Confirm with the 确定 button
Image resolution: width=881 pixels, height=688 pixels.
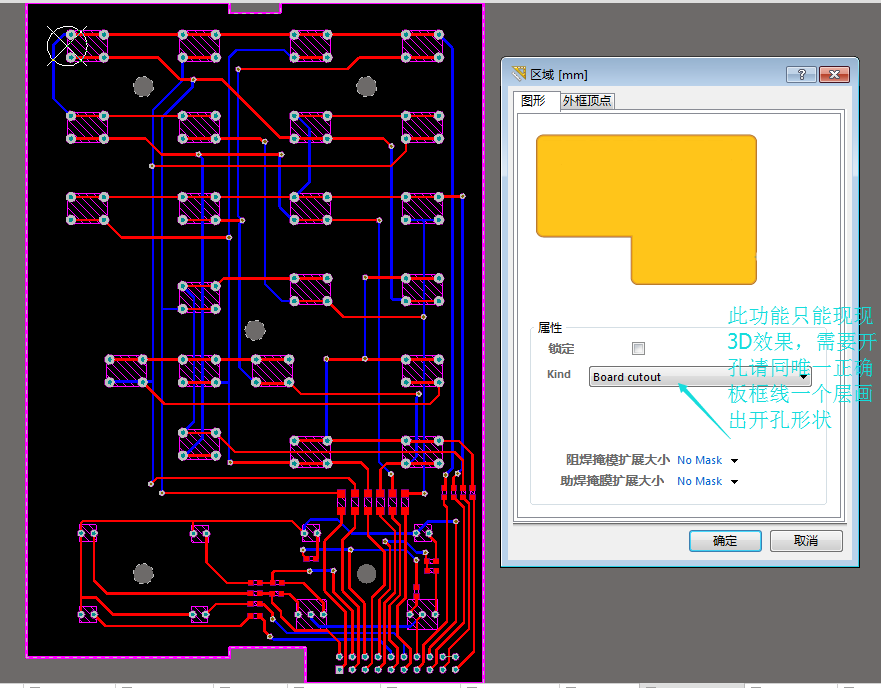pos(724,541)
